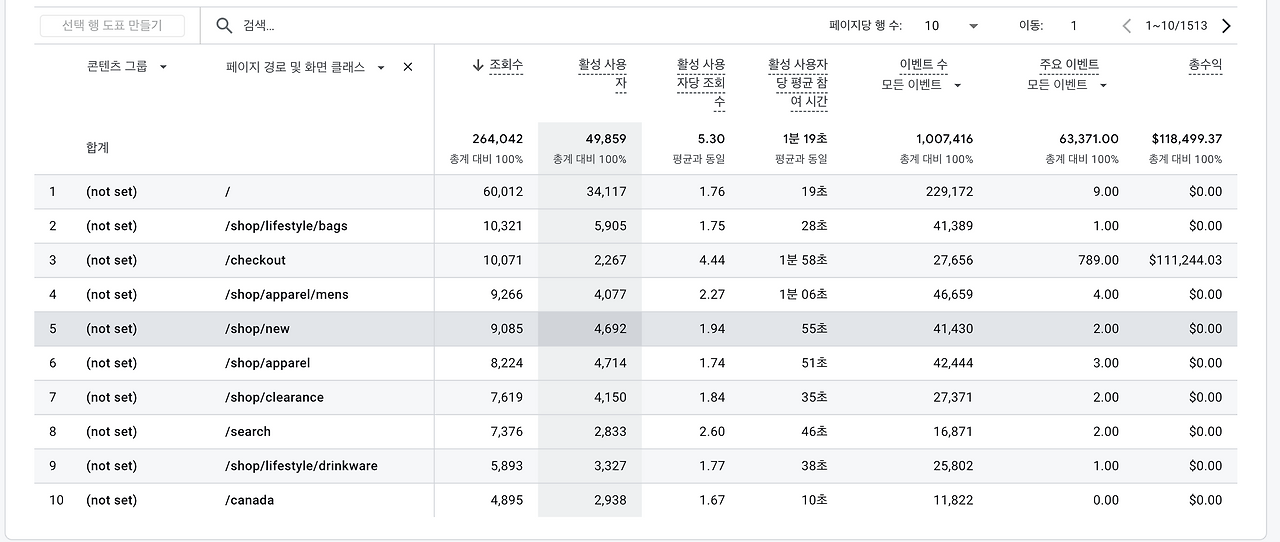This screenshot has width=1280, height=542.
Task: Go to next page of results
Action: [1226, 26]
